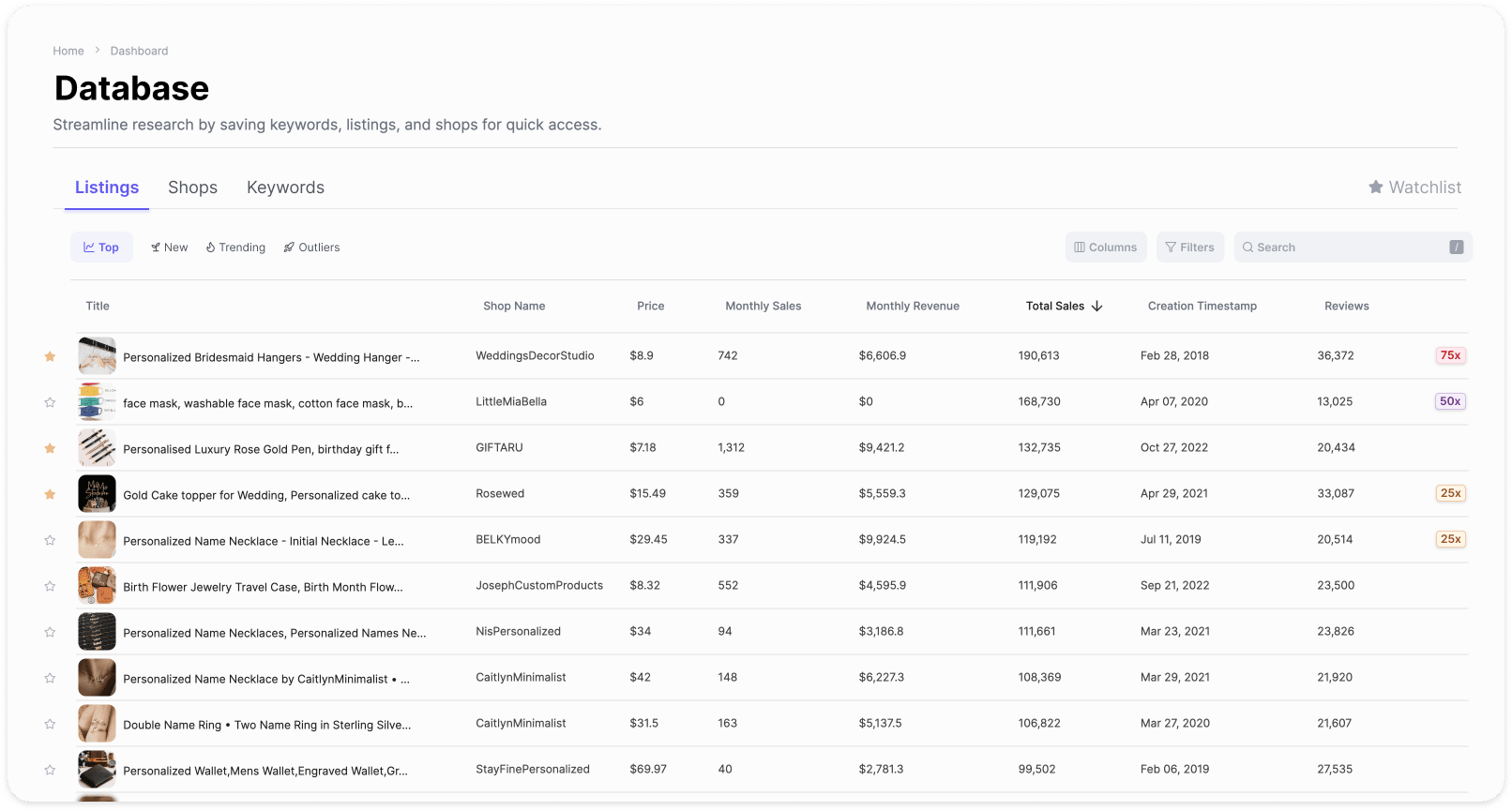Star the Personalized Name Necklace by CaitlynMinimalist listing
Image resolution: width=1512 pixels, height=811 pixels.
click(x=50, y=678)
